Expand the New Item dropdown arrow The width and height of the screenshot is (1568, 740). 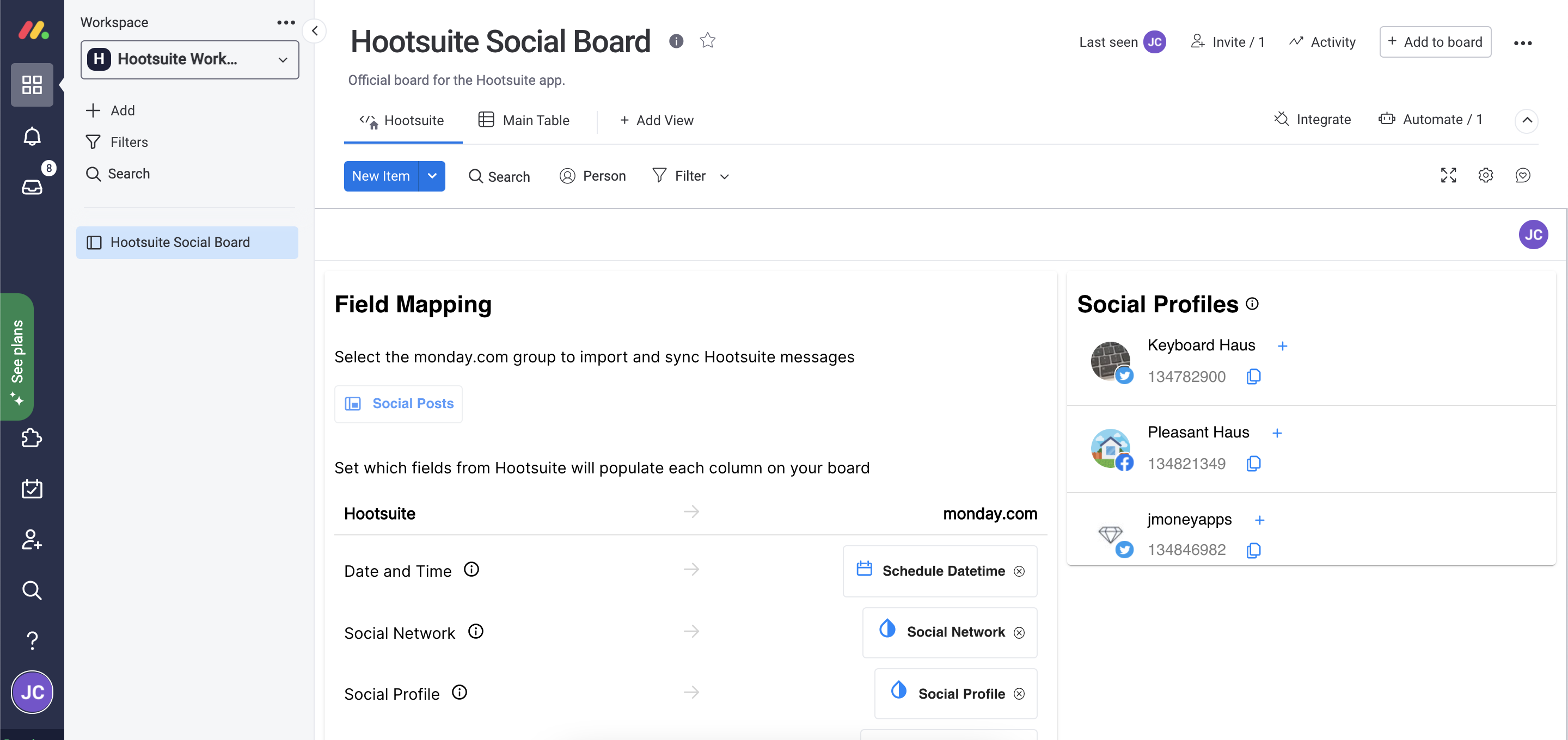point(432,176)
